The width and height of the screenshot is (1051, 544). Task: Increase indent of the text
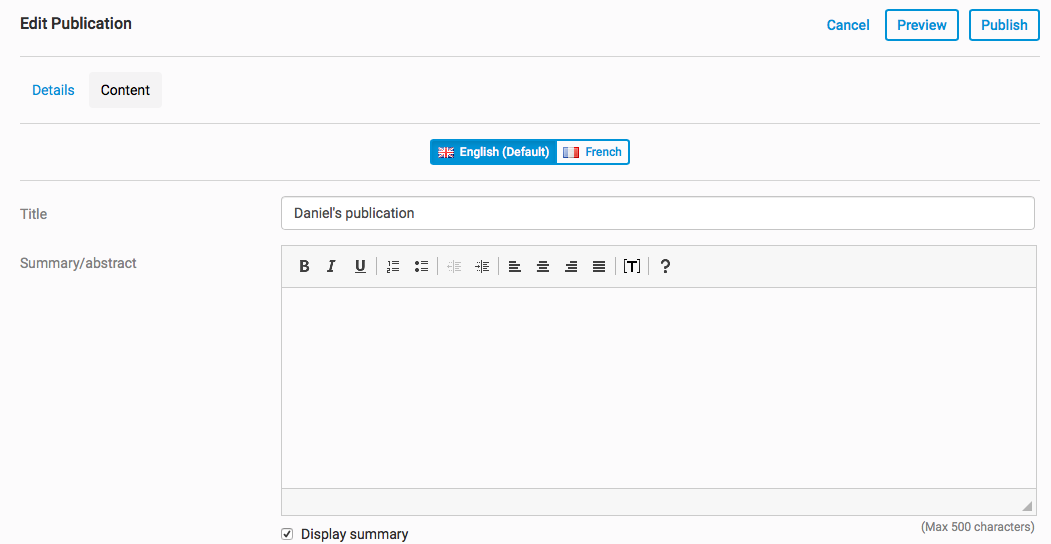pyautogui.click(x=482, y=266)
